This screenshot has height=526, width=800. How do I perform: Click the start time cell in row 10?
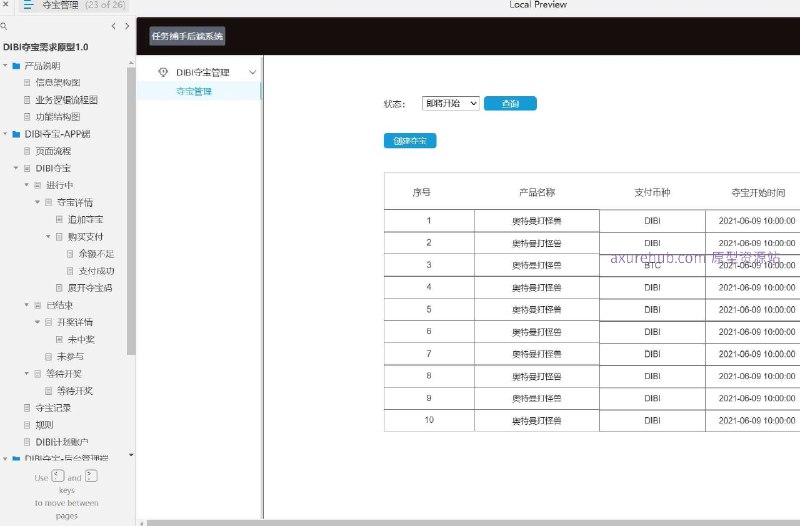(x=757, y=420)
